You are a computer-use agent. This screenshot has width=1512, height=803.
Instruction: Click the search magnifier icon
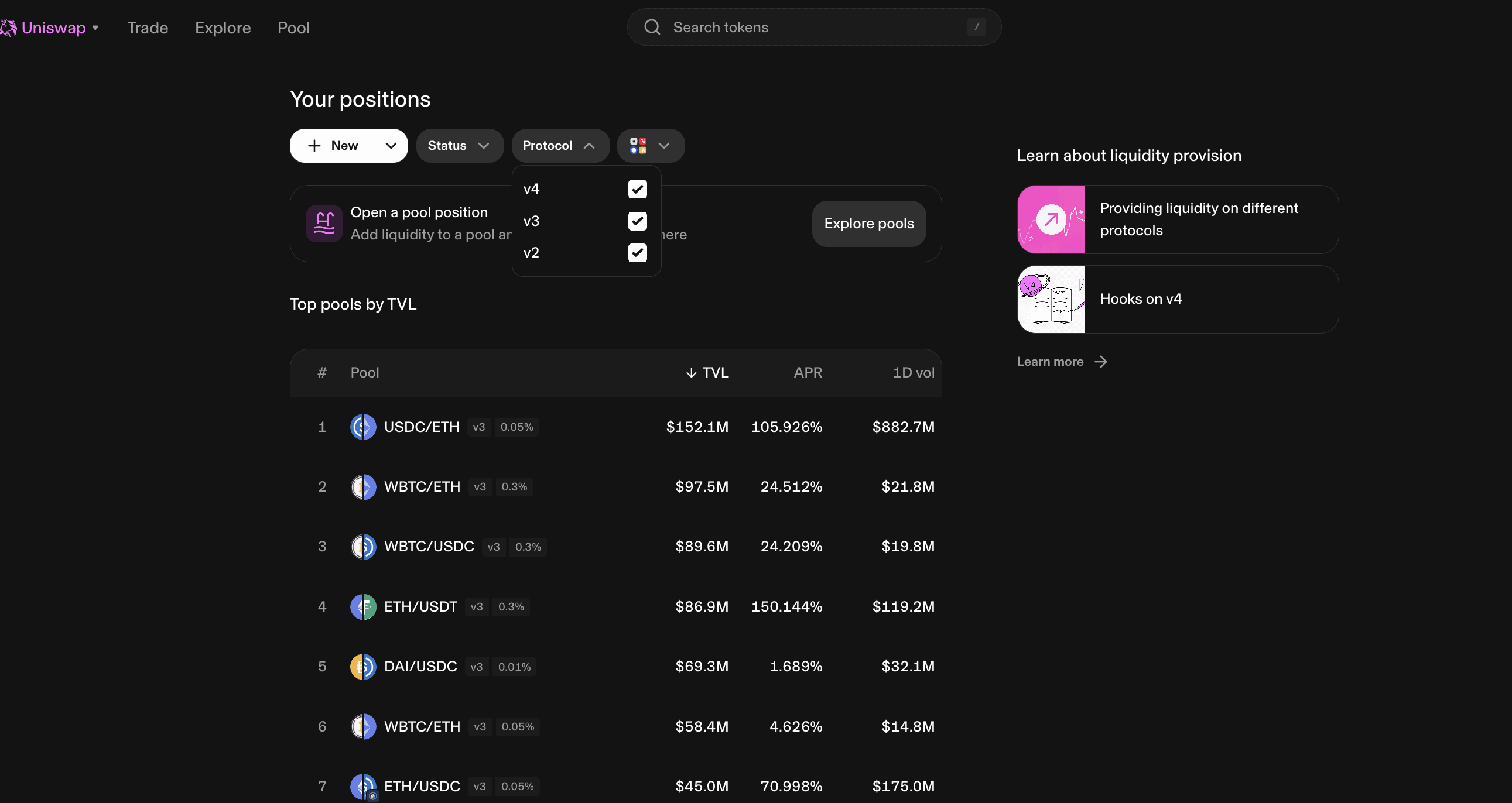[x=652, y=27]
